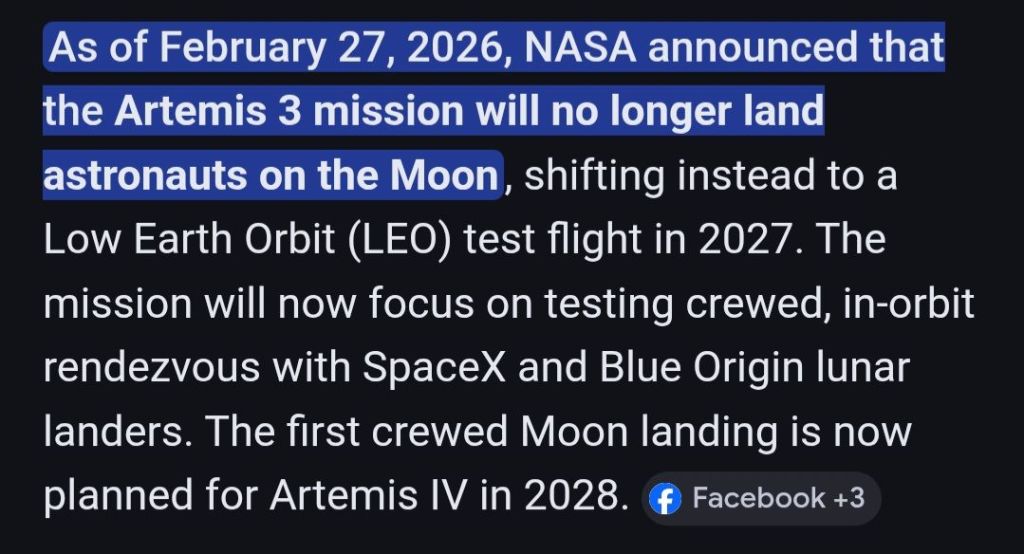Click the +3 additional sources count
The image size is (1024, 554).
[849, 498]
